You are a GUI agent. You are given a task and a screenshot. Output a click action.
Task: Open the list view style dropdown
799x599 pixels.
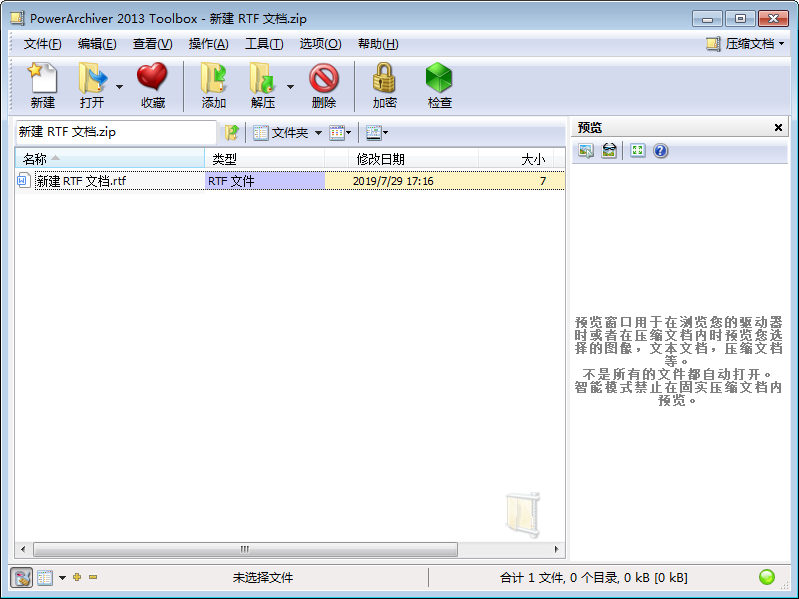point(340,133)
